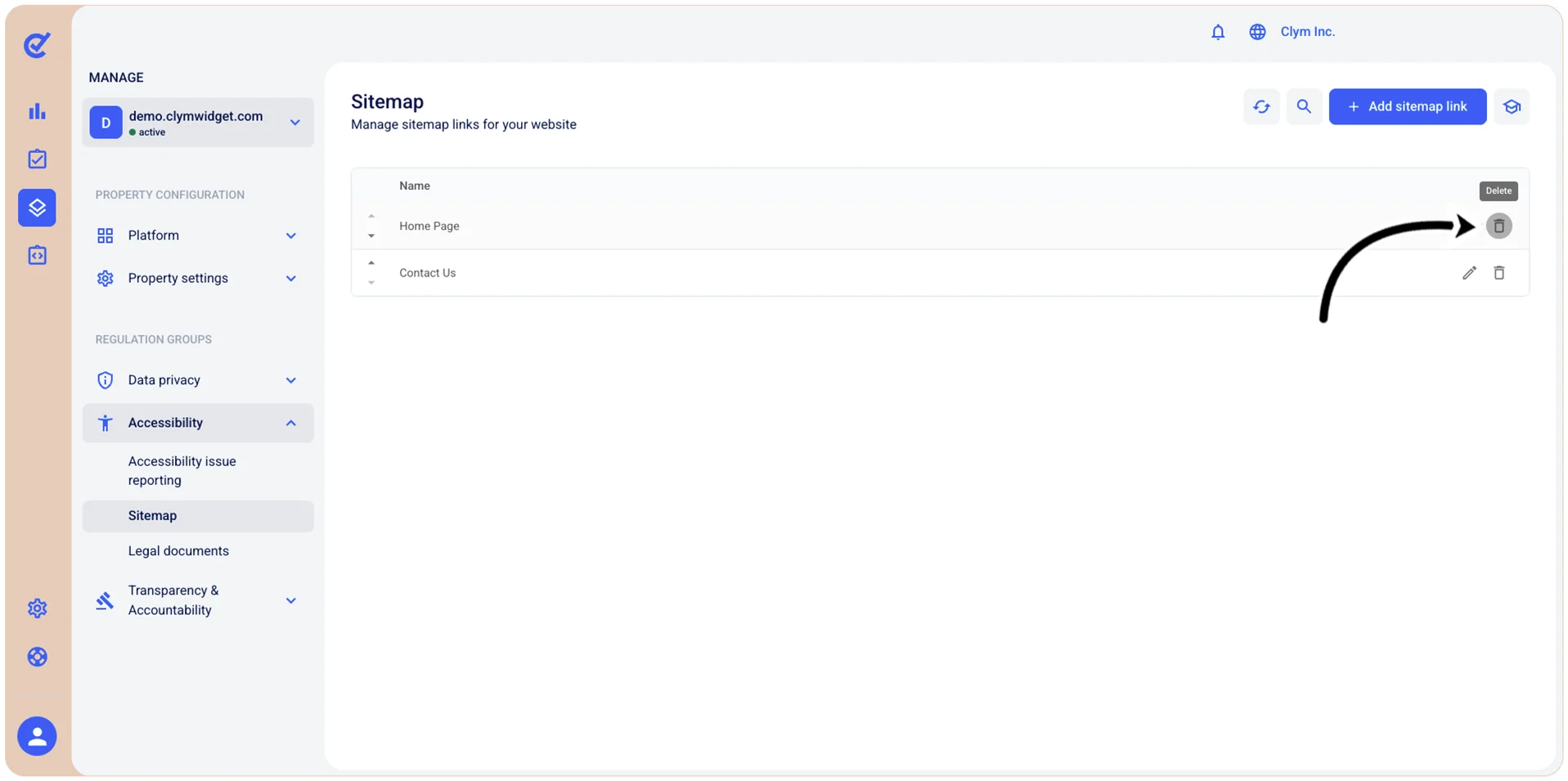This screenshot has height=781, width=1568.
Task: Open the tasks checklist icon in sidebar
Action: coord(37,159)
